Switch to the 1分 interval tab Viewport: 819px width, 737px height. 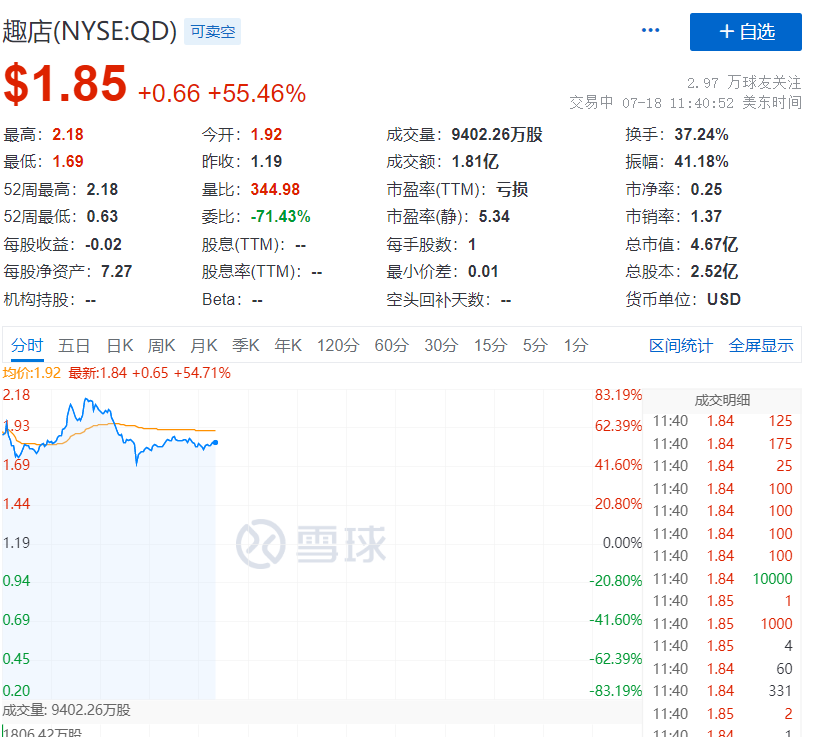point(576,345)
